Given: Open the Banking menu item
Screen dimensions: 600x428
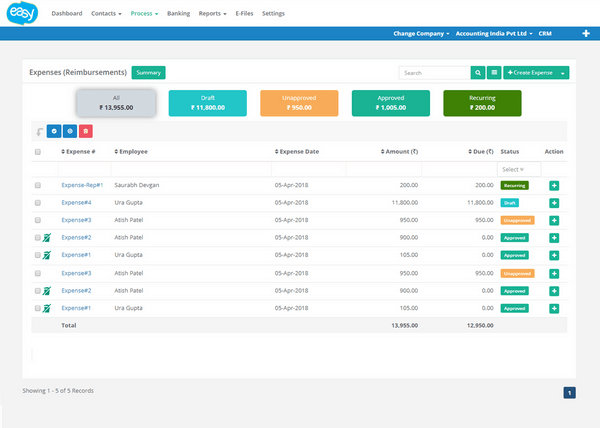Looking at the screenshot, I should [x=178, y=14].
